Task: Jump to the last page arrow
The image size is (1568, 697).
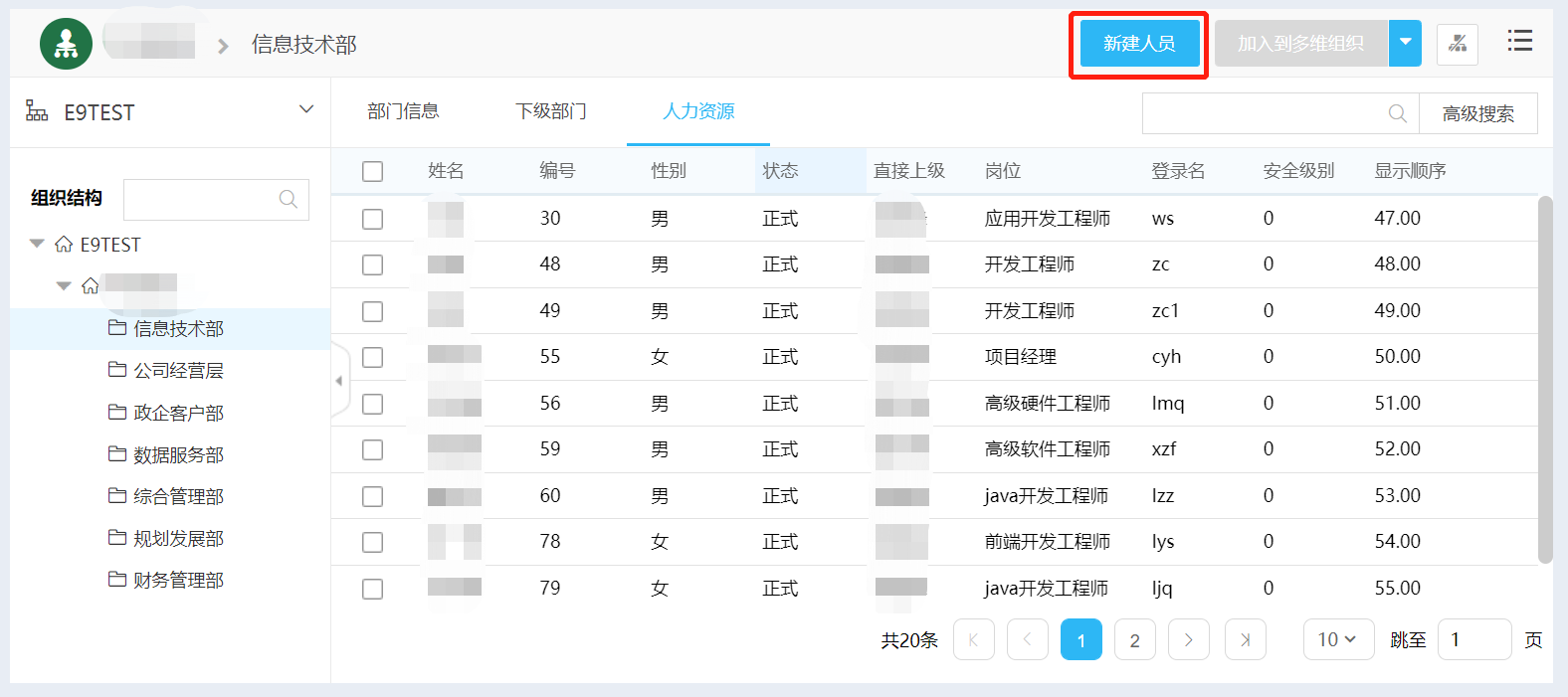Action: 1246,639
